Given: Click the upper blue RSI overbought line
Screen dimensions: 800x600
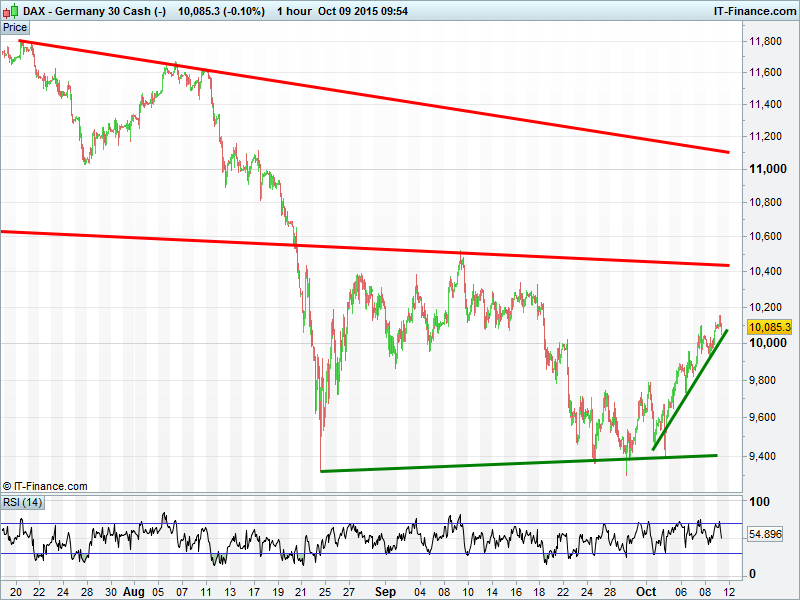Looking at the screenshot, I should [371, 523].
